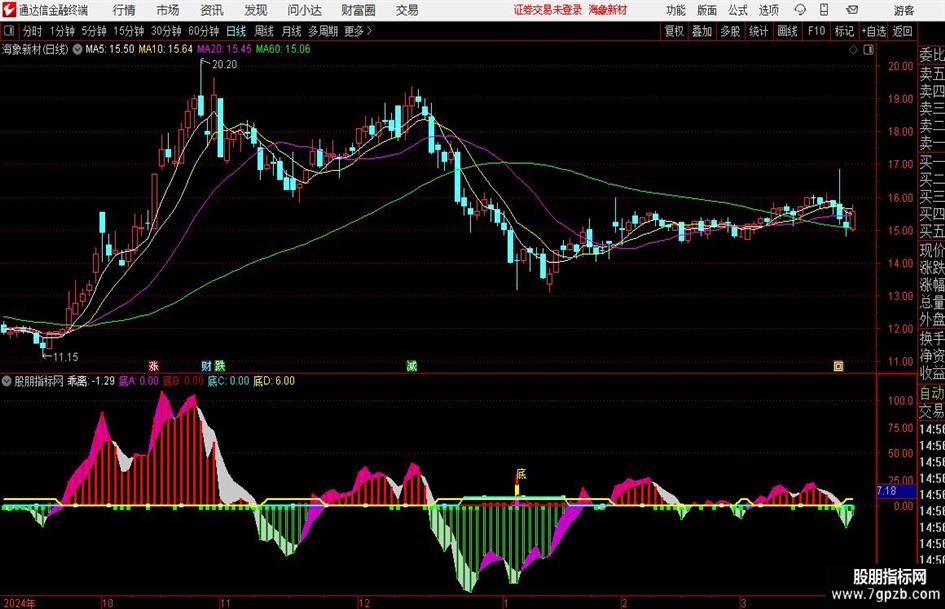
Task: Add stock via +自选 button
Action: point(873,31)
